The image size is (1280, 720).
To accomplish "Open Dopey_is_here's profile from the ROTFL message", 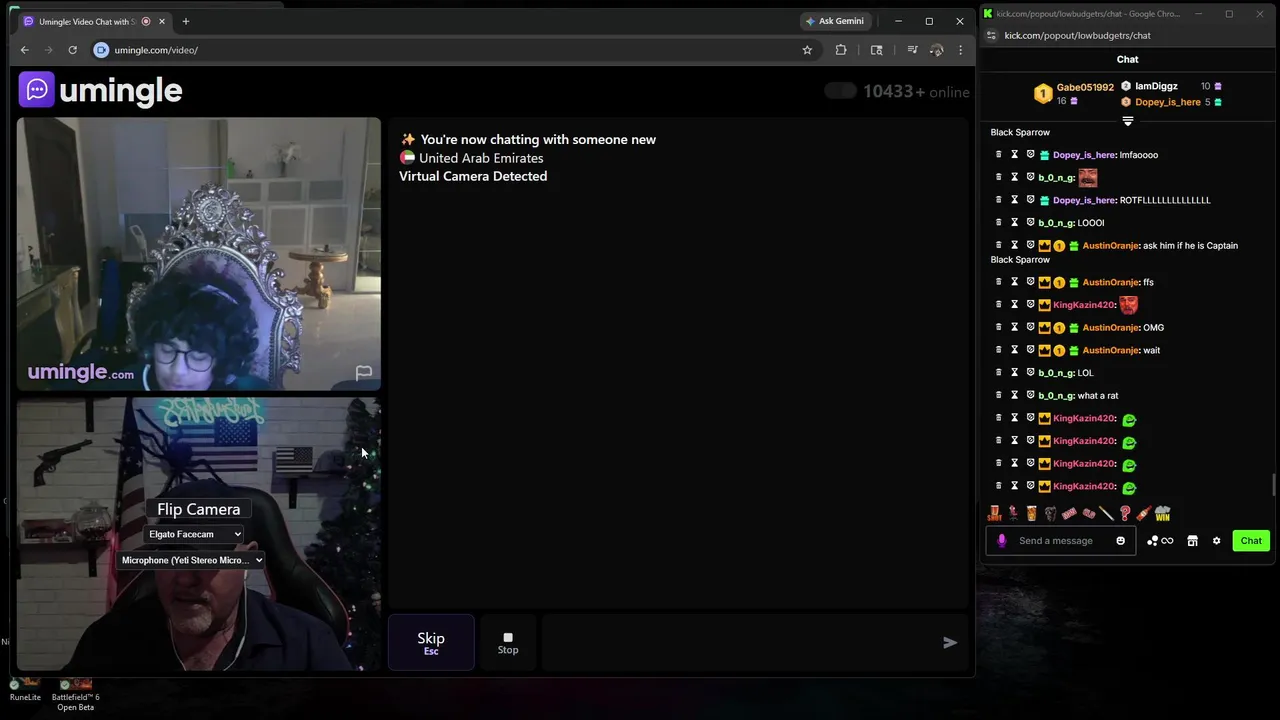I will (1084, 200).
